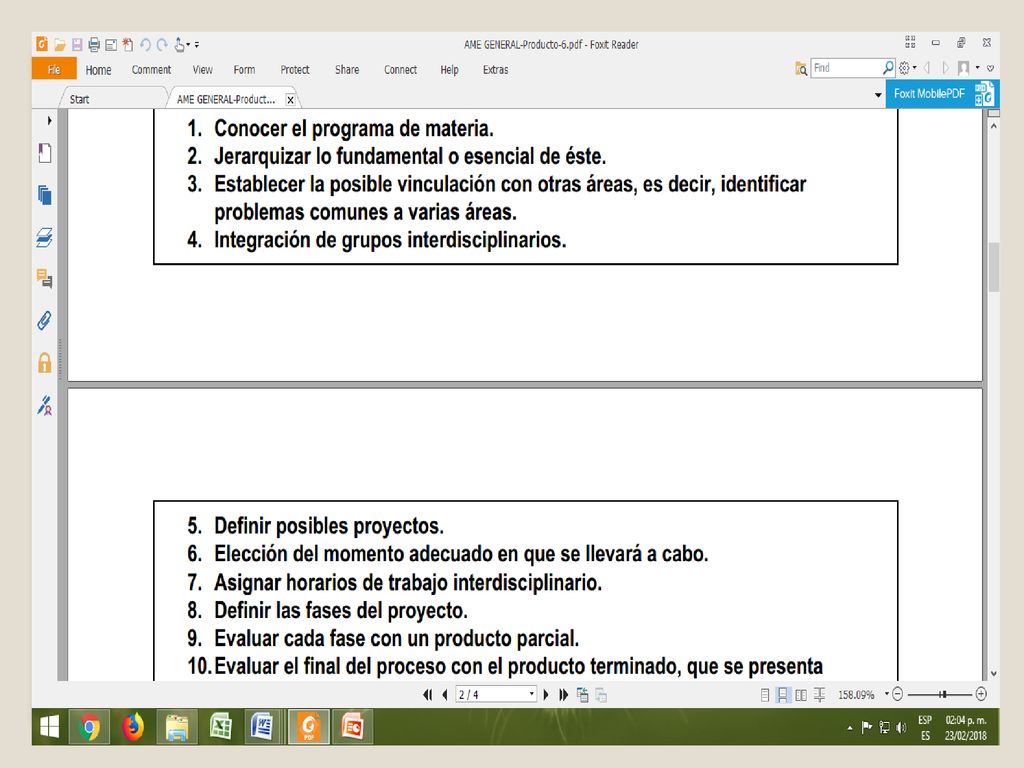Image resolution: width=1024 pixels, height=768 pixels.
Task: Go to last page button
Action: (564, 695)
